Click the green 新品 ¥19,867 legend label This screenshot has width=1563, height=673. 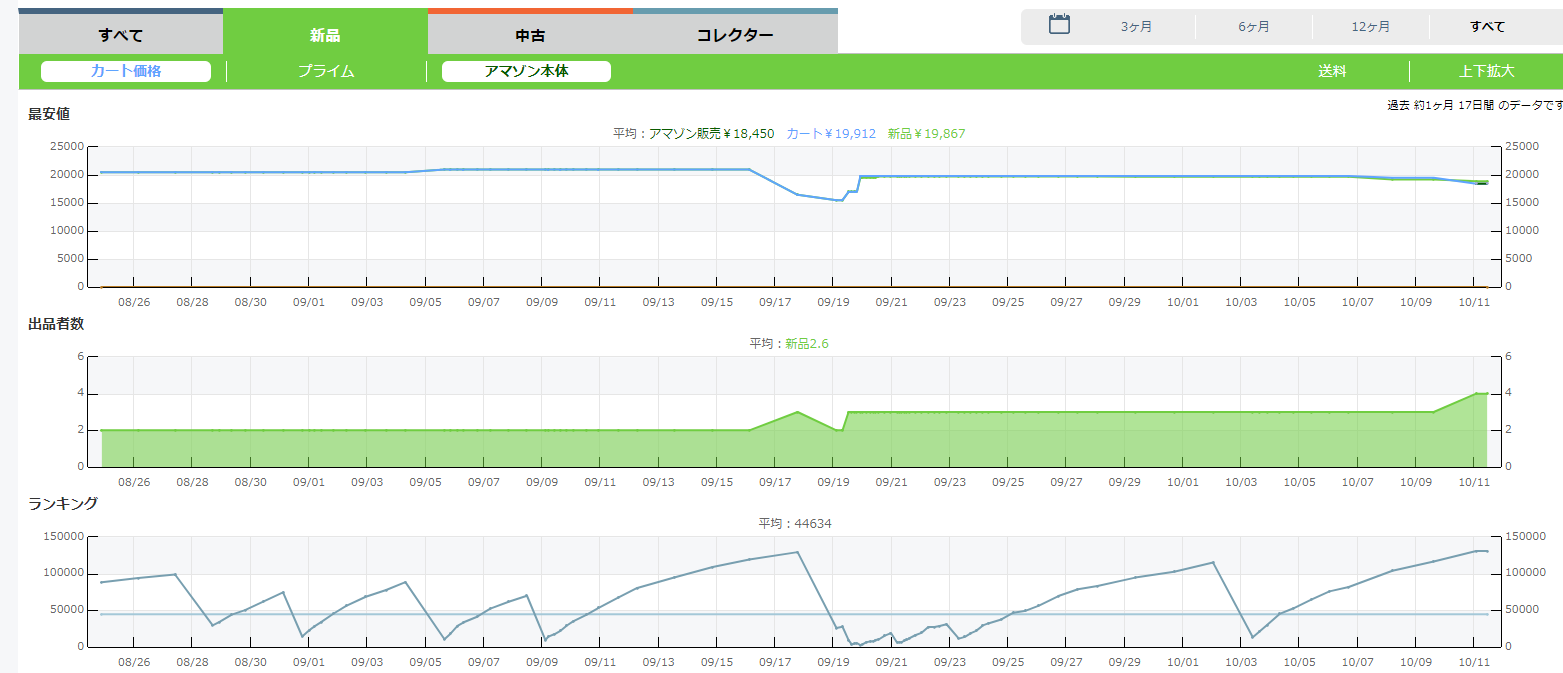click(x=926, y=133)
